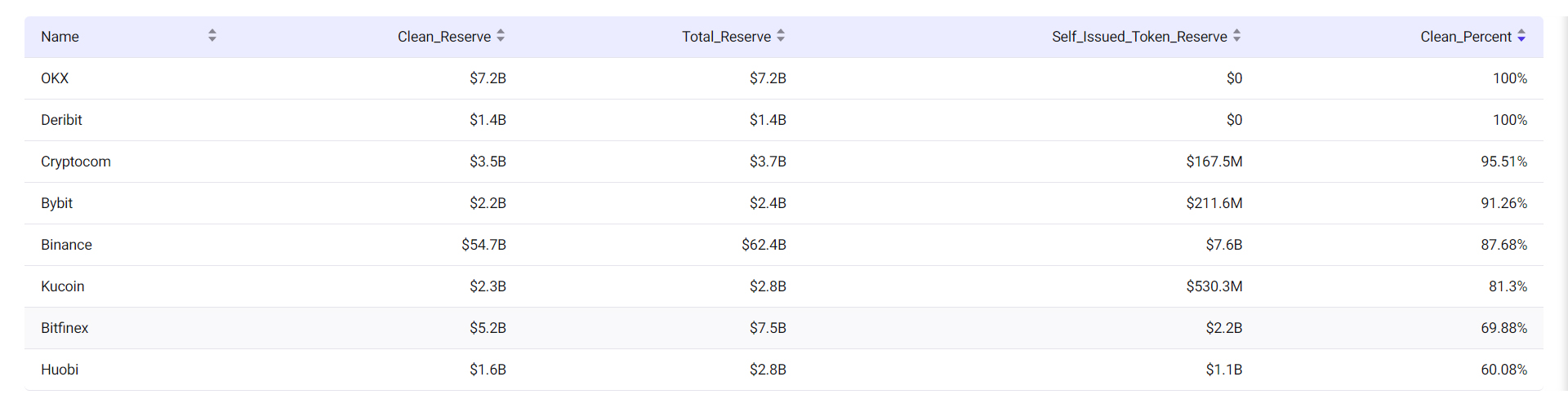Sort by Clean_Percent header label
The height and width of the screenshot is (399, 1568).
(x=1466, y=37)
